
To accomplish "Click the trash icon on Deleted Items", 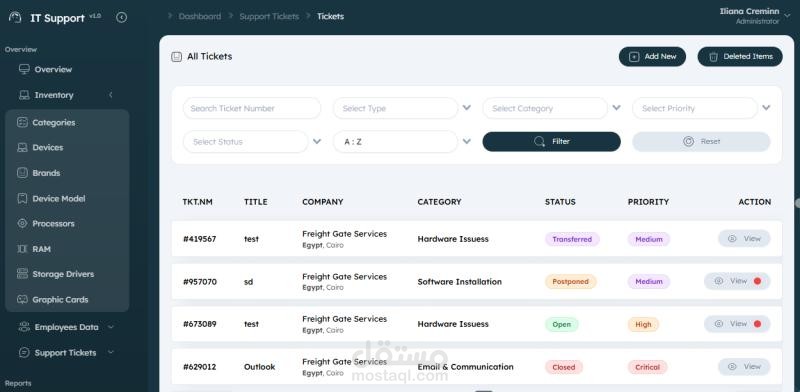I will pos(714,57).
